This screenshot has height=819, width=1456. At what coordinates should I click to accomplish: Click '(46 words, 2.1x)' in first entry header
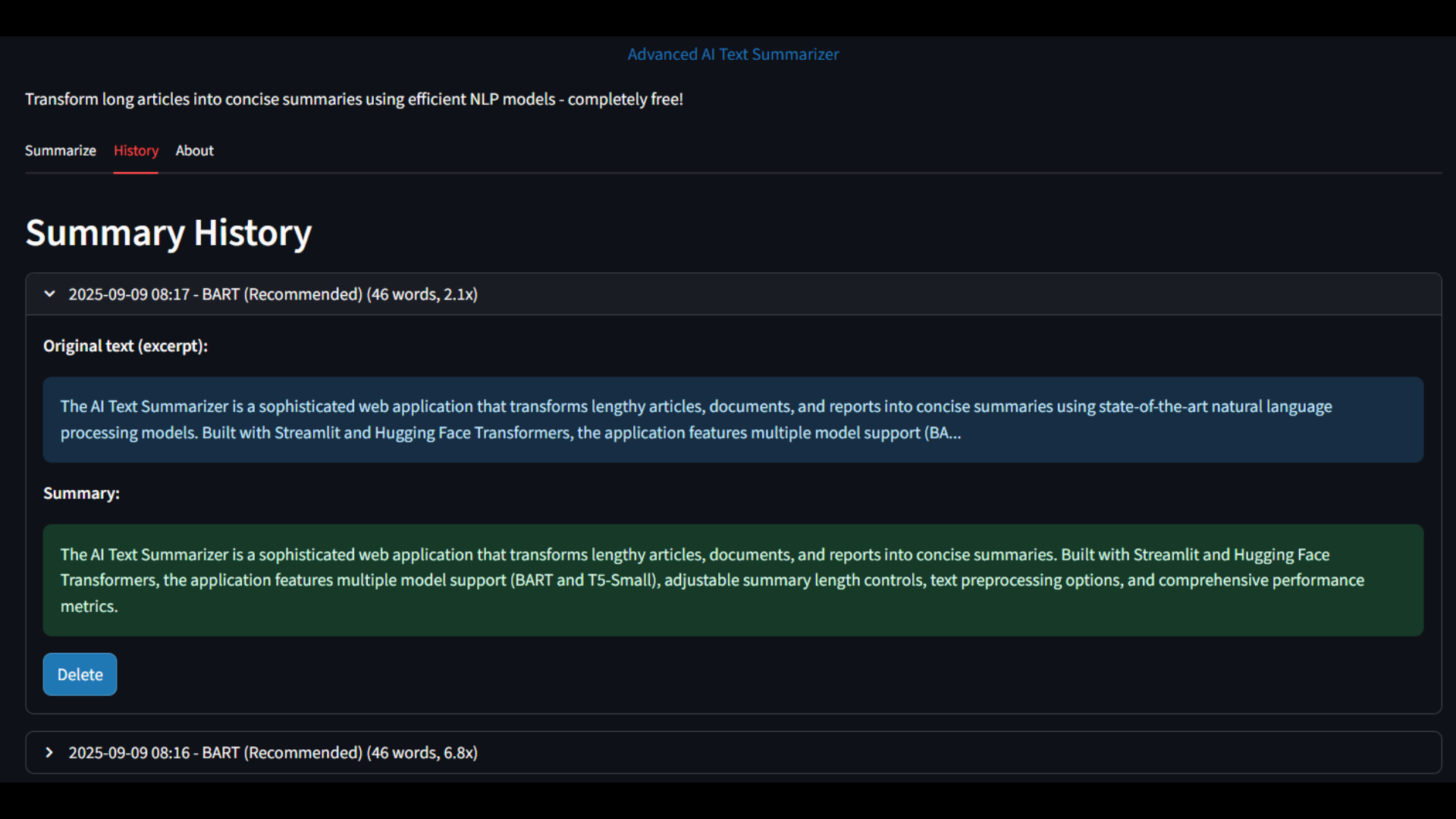tap(422, 294)
